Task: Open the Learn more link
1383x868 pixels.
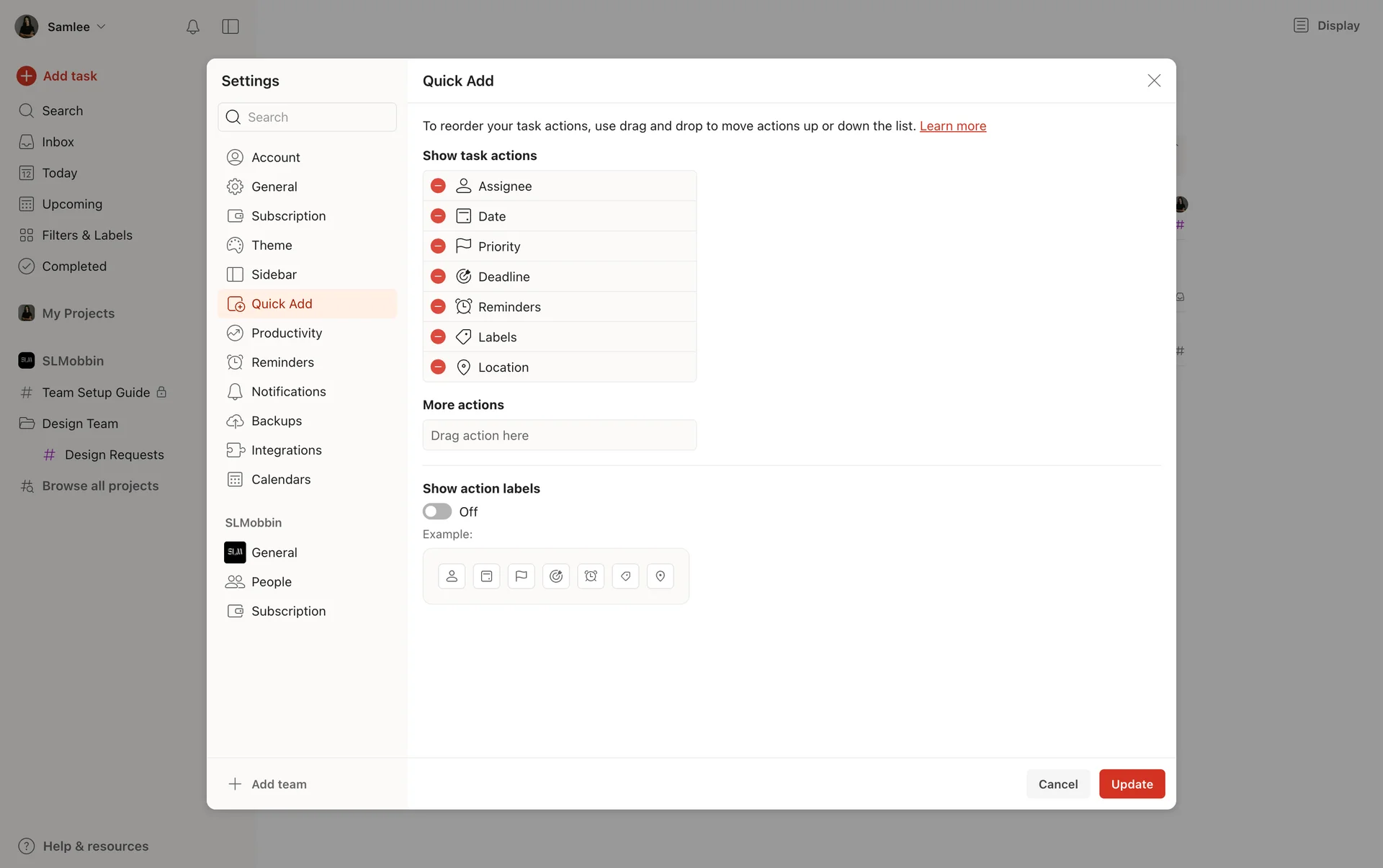Action: 952,126
